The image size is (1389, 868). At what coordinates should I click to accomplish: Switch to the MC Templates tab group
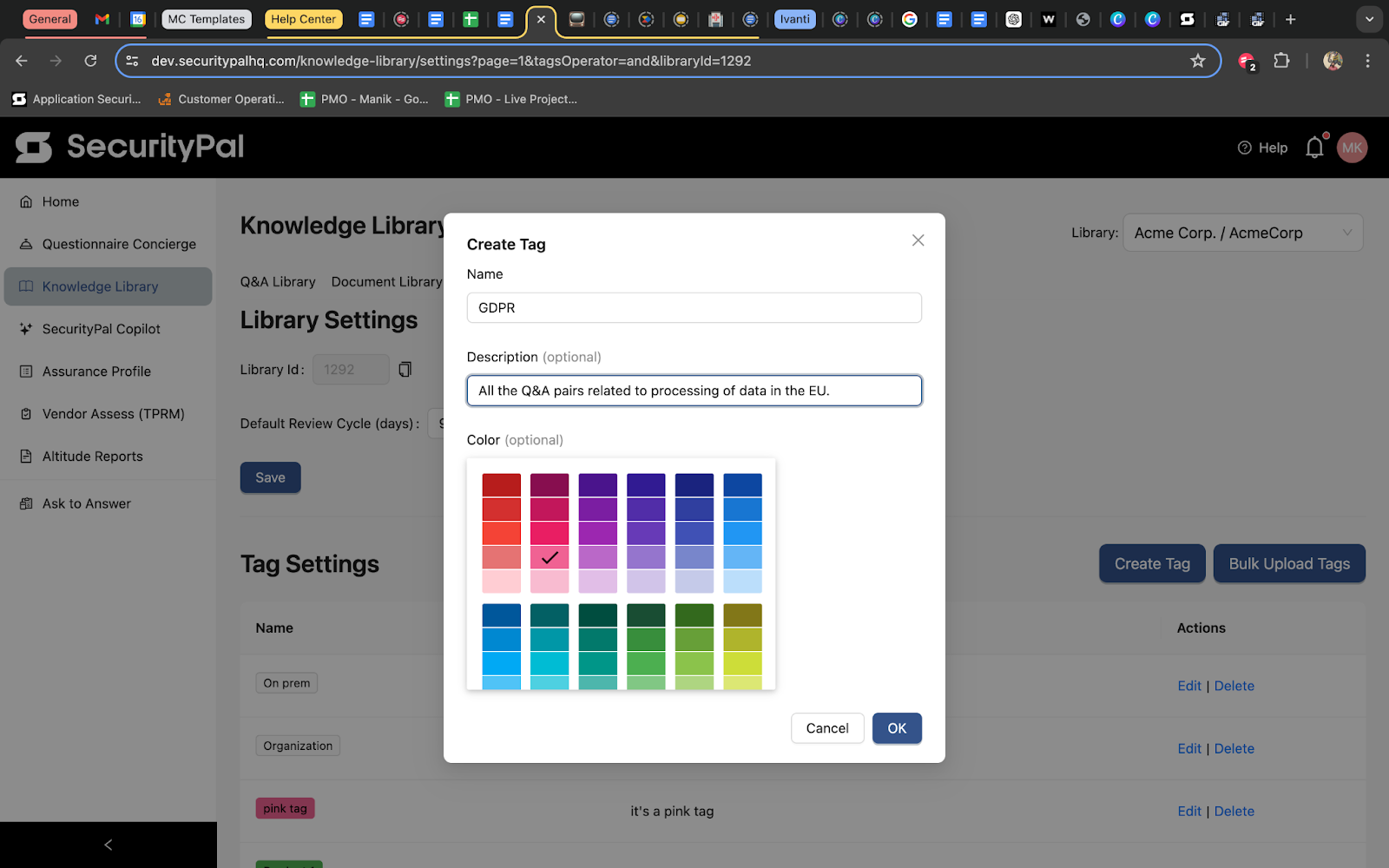pyautogui.click(x=207, y=19)
